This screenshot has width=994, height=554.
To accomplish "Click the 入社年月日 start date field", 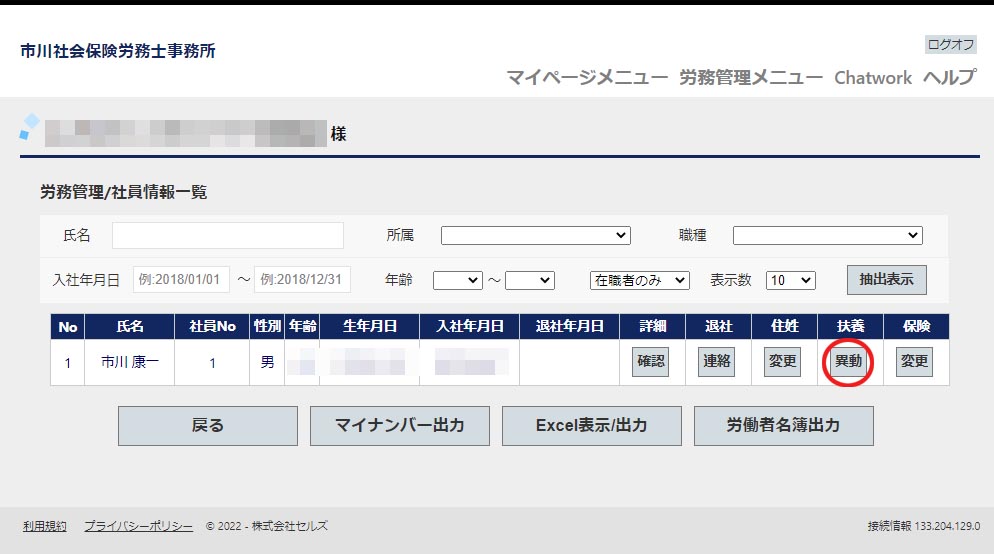I will (x=181, y=280).
